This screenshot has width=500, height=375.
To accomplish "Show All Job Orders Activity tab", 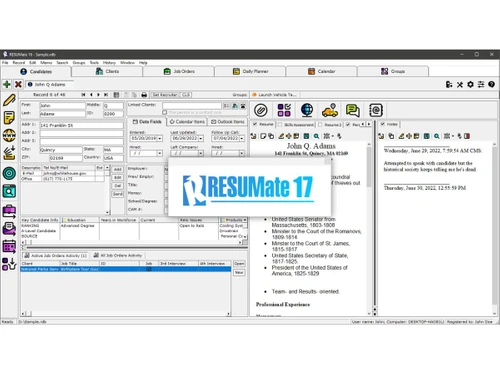I will pyautogui.click(x=118, y=255).
